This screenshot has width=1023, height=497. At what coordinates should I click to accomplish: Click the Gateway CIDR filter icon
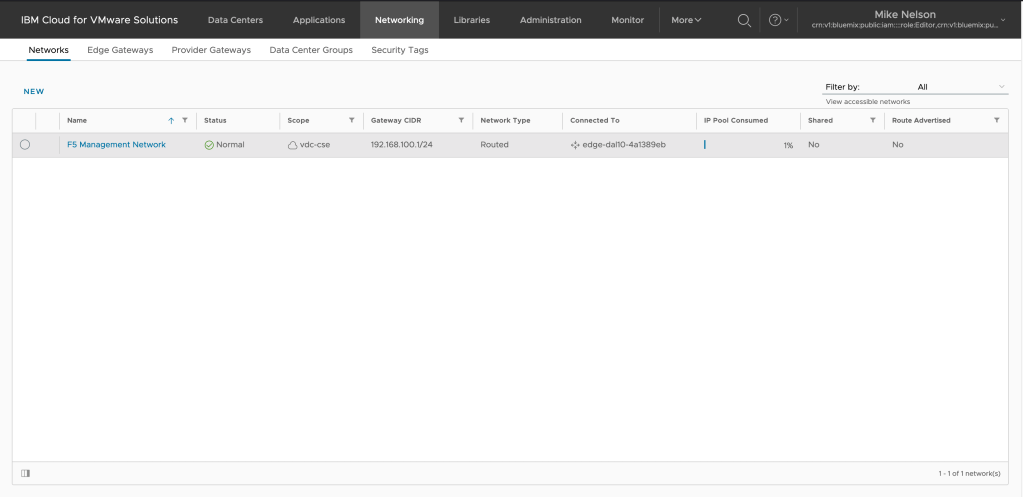pos(461,120)
